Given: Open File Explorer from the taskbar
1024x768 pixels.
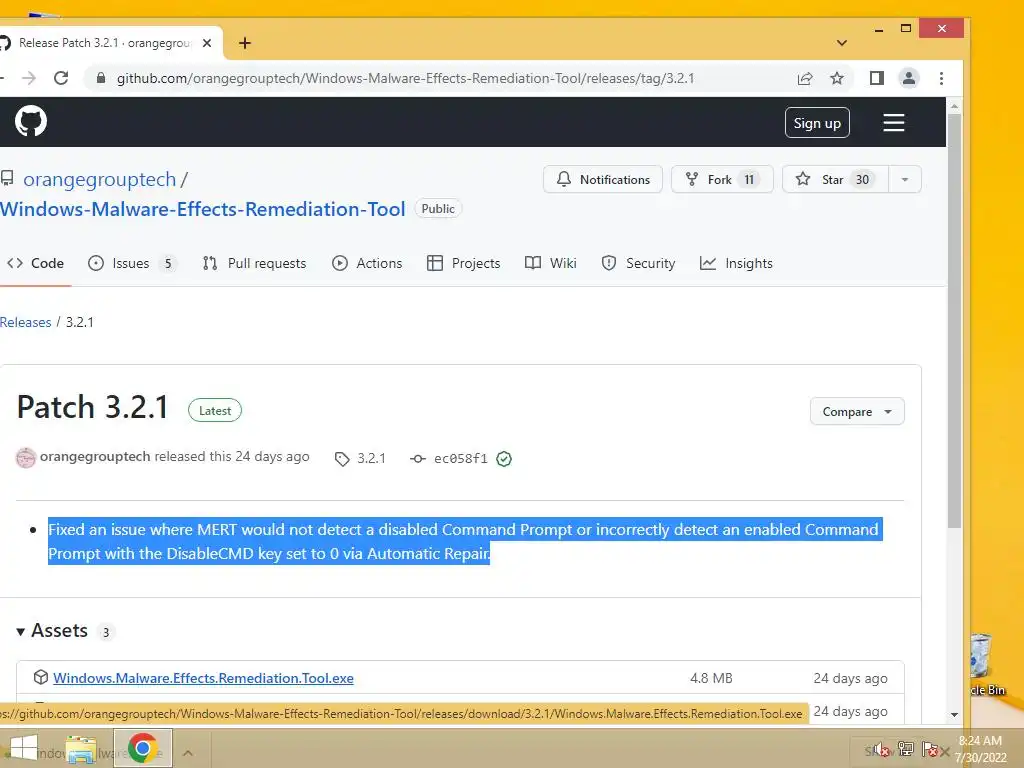Looking at the screenshot, I should (81, 749).
